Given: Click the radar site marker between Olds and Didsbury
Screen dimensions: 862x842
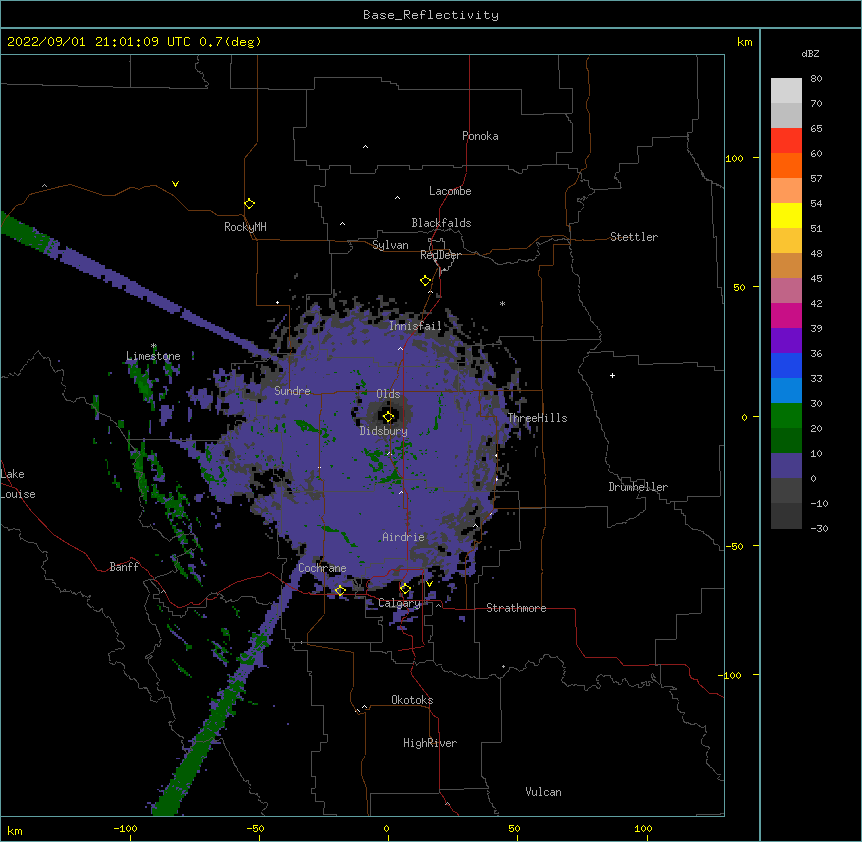Looking at the screenshot, I should click(388, 417).
